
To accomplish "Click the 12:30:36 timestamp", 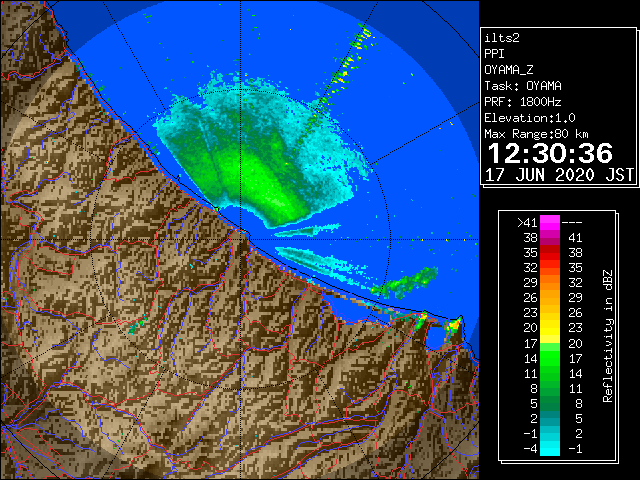I will coord(550,153).
